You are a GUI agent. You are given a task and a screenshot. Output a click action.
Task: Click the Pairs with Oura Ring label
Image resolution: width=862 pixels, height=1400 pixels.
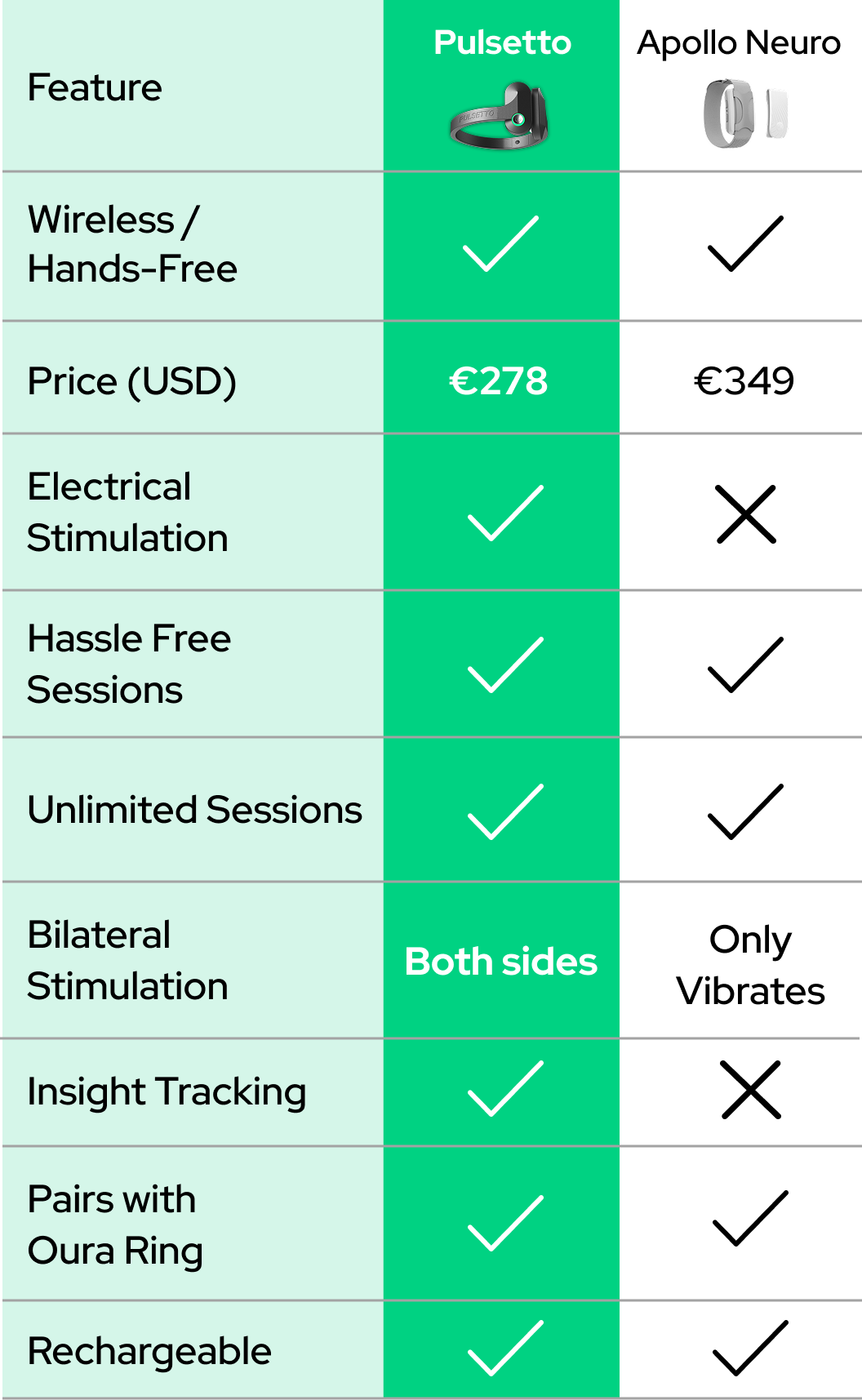[115, 1224]
